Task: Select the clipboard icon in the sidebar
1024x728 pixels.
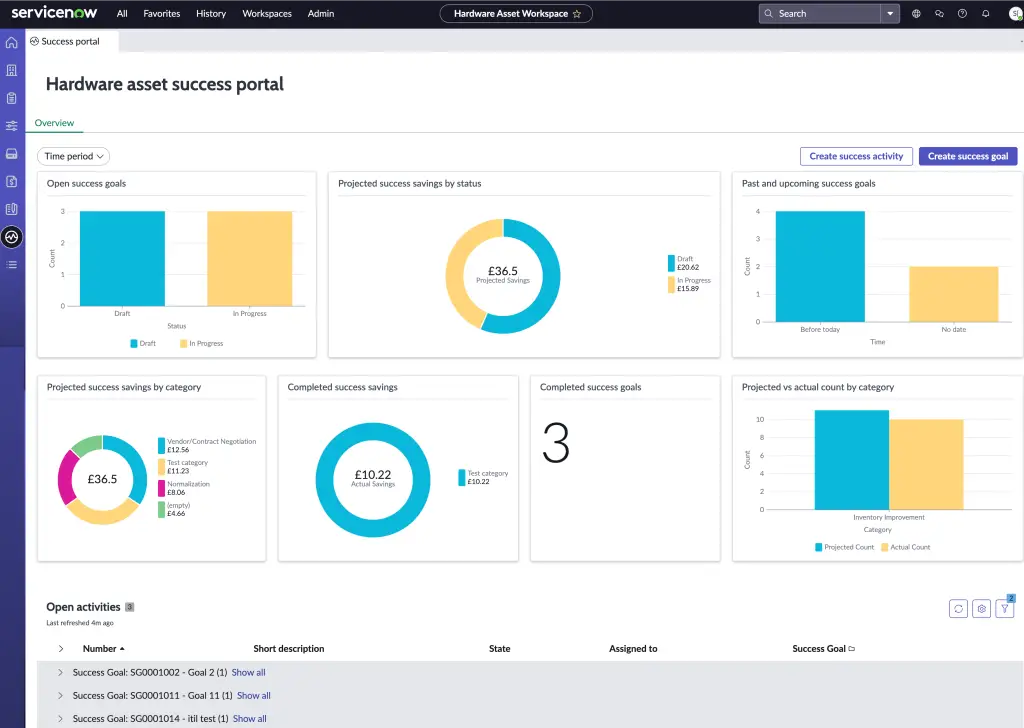Action: 11,97
